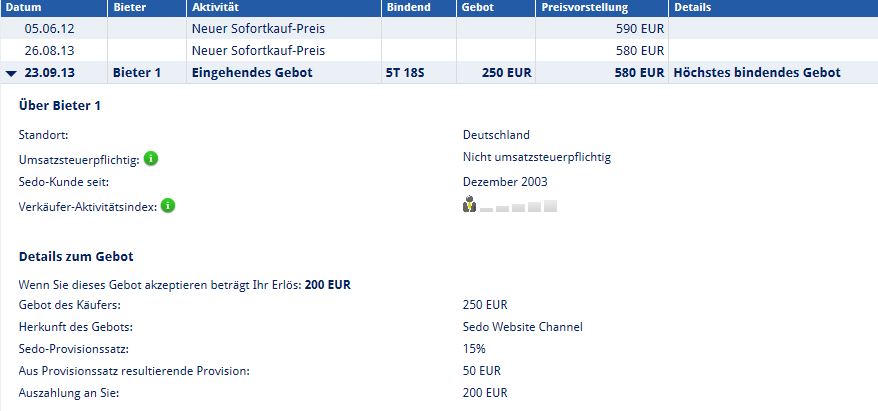Click the seller activity person icon

pyautogui.click(x=469, y=204)
